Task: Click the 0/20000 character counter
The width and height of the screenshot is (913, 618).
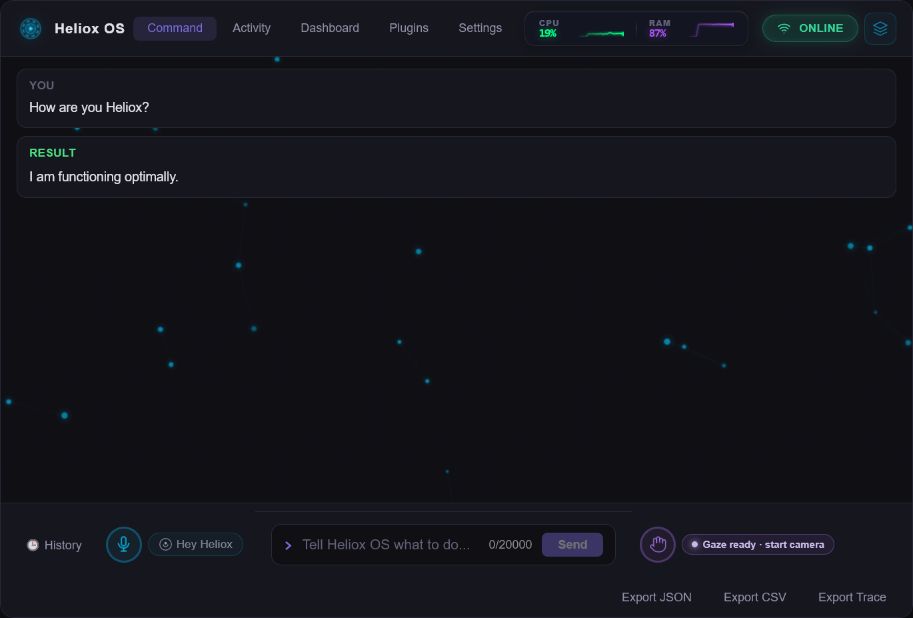Action: coord(510,545)
